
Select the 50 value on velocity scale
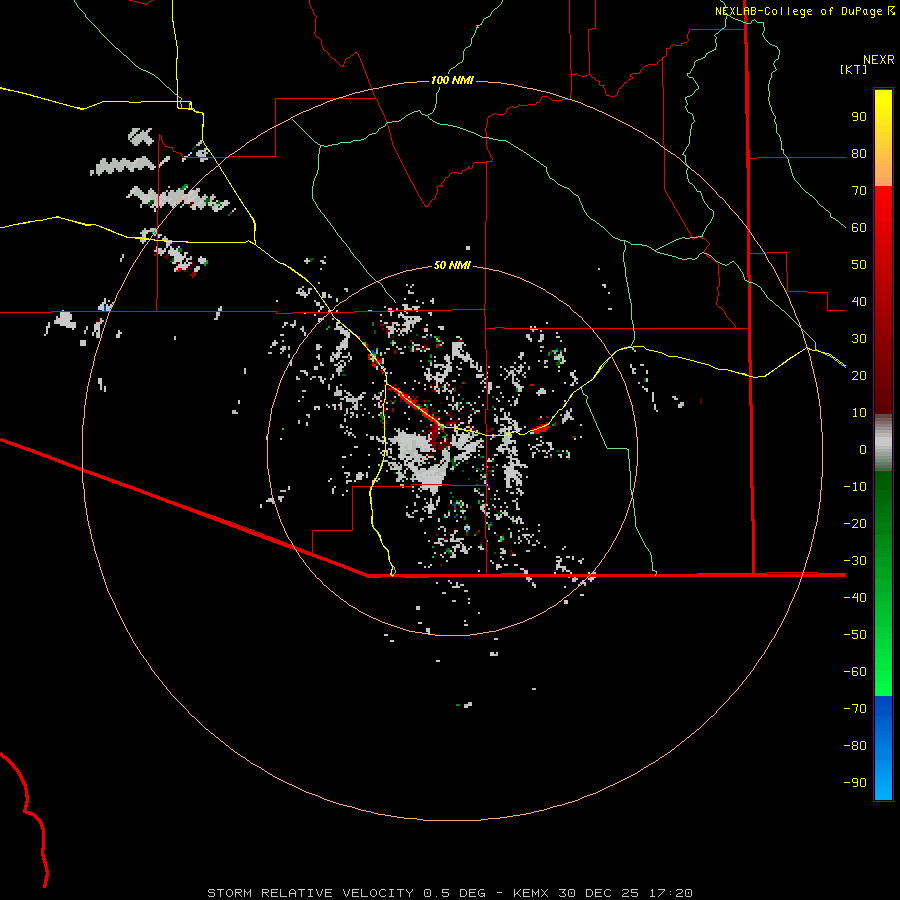859,265
